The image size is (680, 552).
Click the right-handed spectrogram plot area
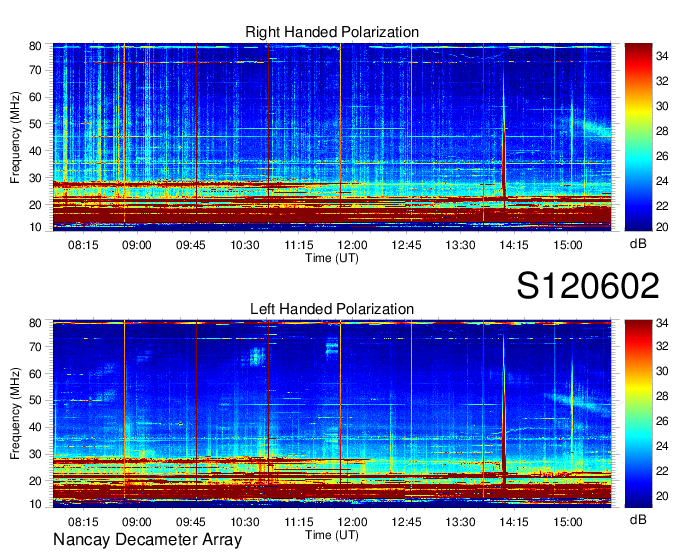coord(332,137)
